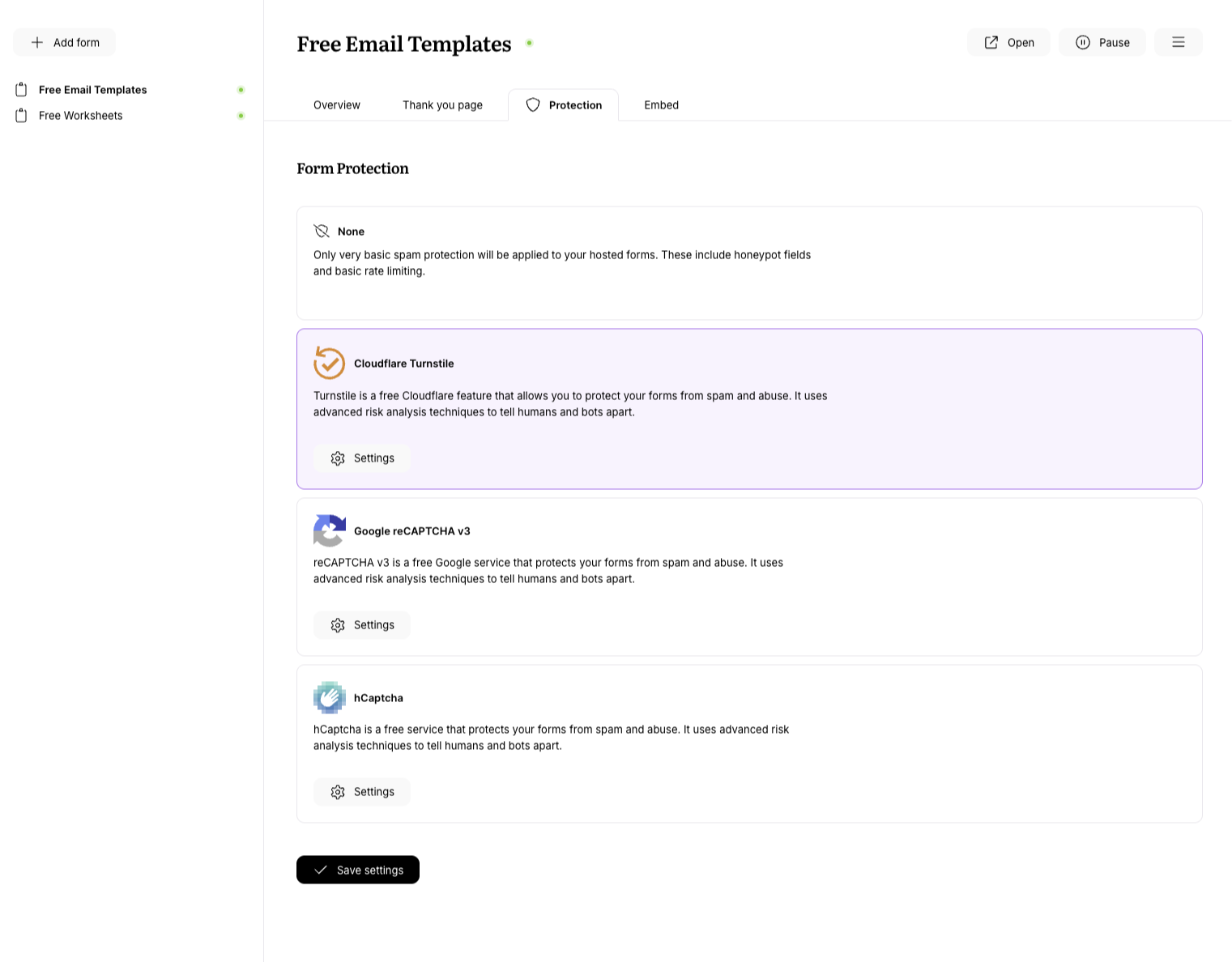Click the pause icon next to Pause label

pos(1083,42)
